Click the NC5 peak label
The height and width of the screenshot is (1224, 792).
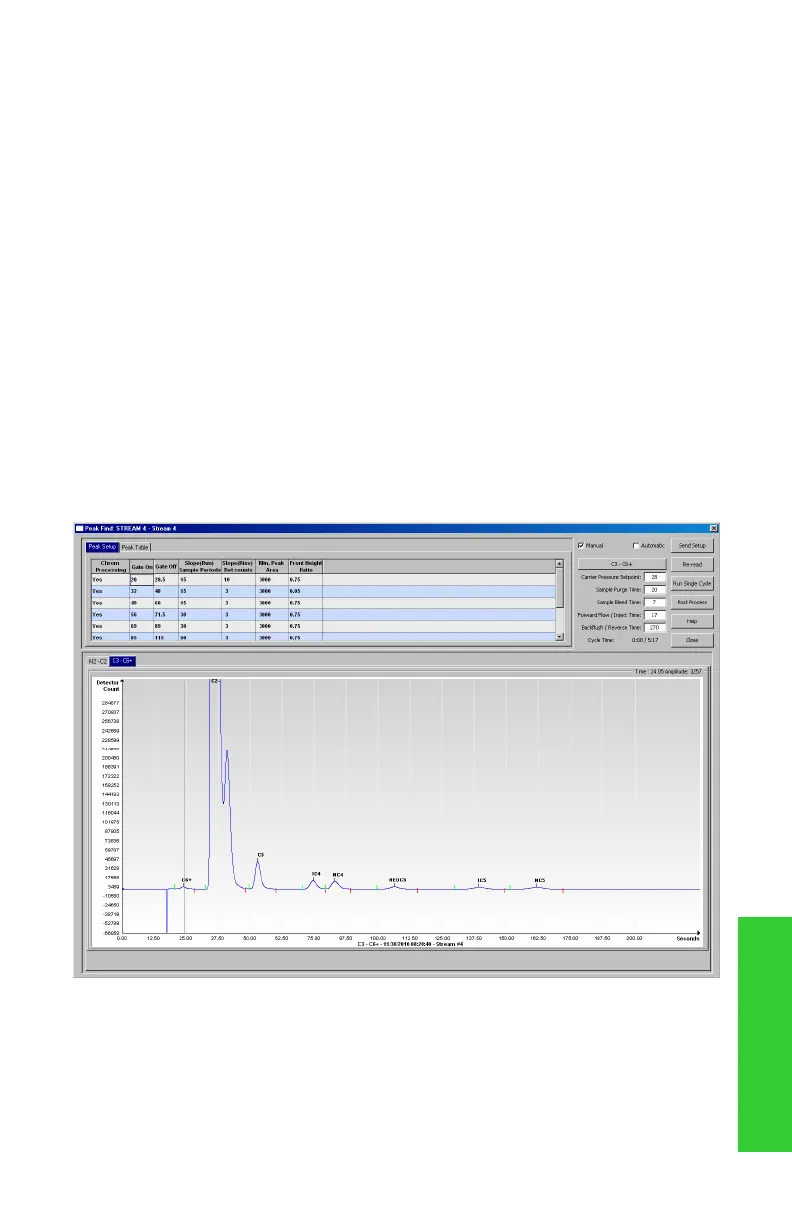(x=539, y=880)
